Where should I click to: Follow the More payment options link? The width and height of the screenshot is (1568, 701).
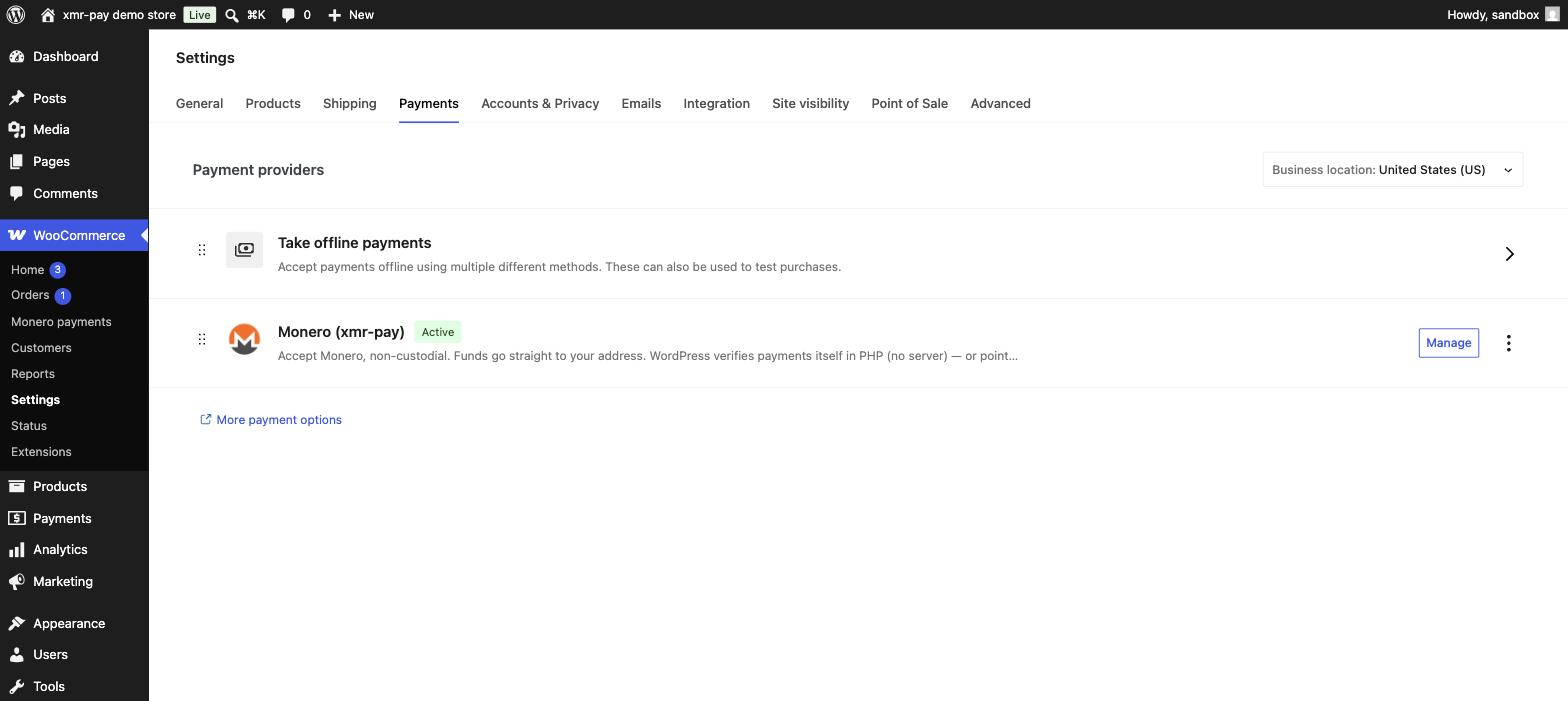[271, 420]
